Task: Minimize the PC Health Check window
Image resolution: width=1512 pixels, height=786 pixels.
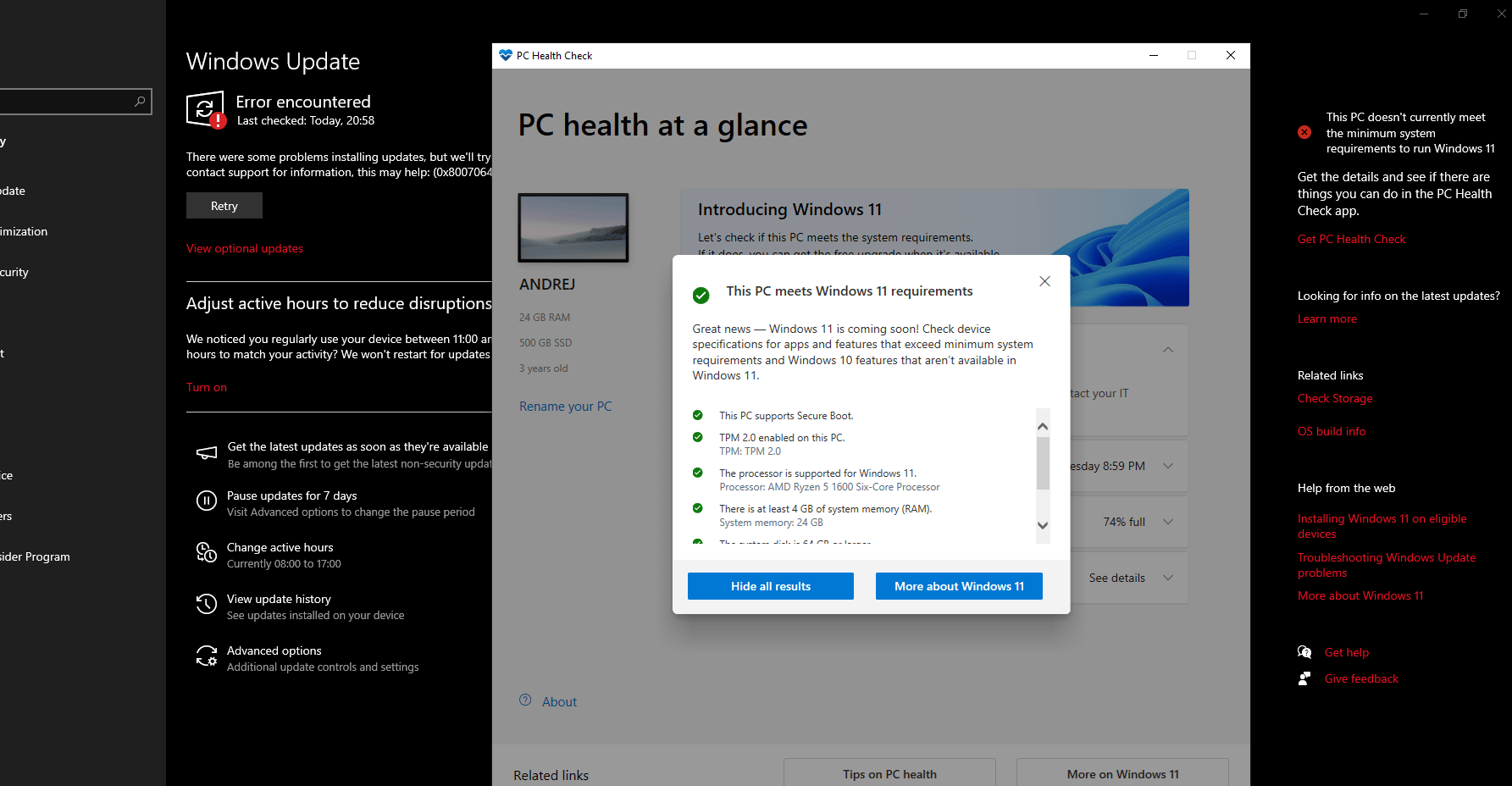Action: coord(1153,55)
